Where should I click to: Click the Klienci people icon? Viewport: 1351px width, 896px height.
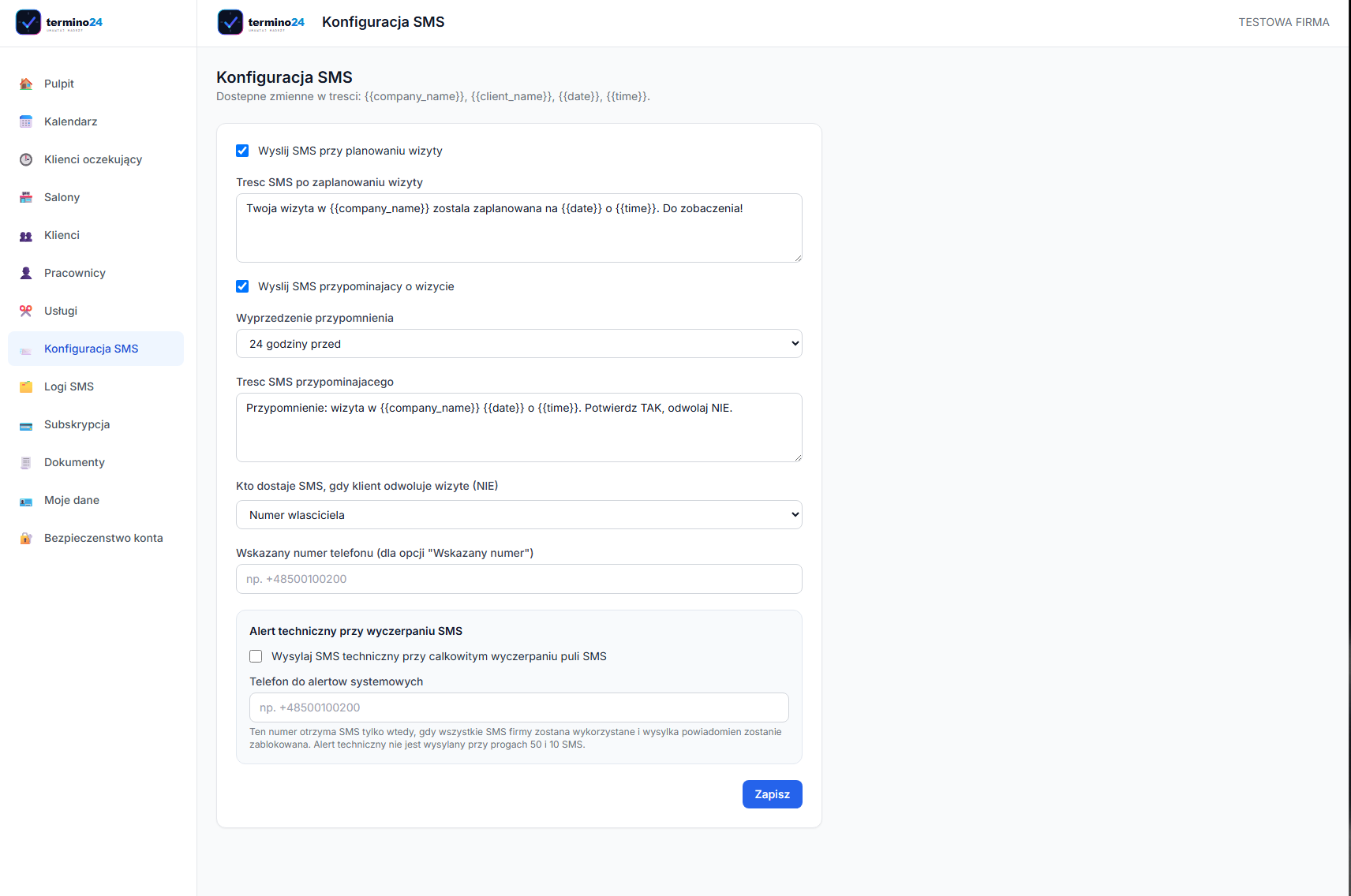(26, 235)
